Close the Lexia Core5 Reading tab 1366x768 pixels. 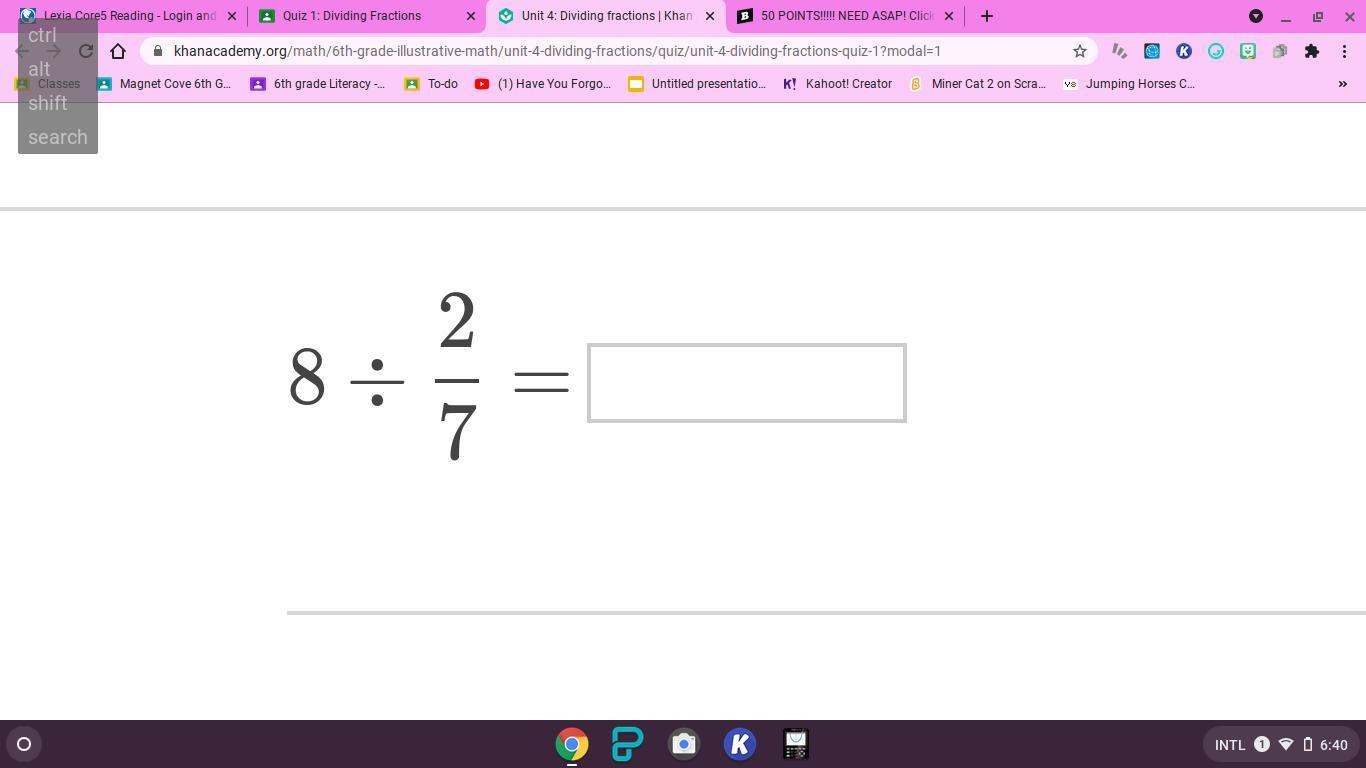pos(232,16)
